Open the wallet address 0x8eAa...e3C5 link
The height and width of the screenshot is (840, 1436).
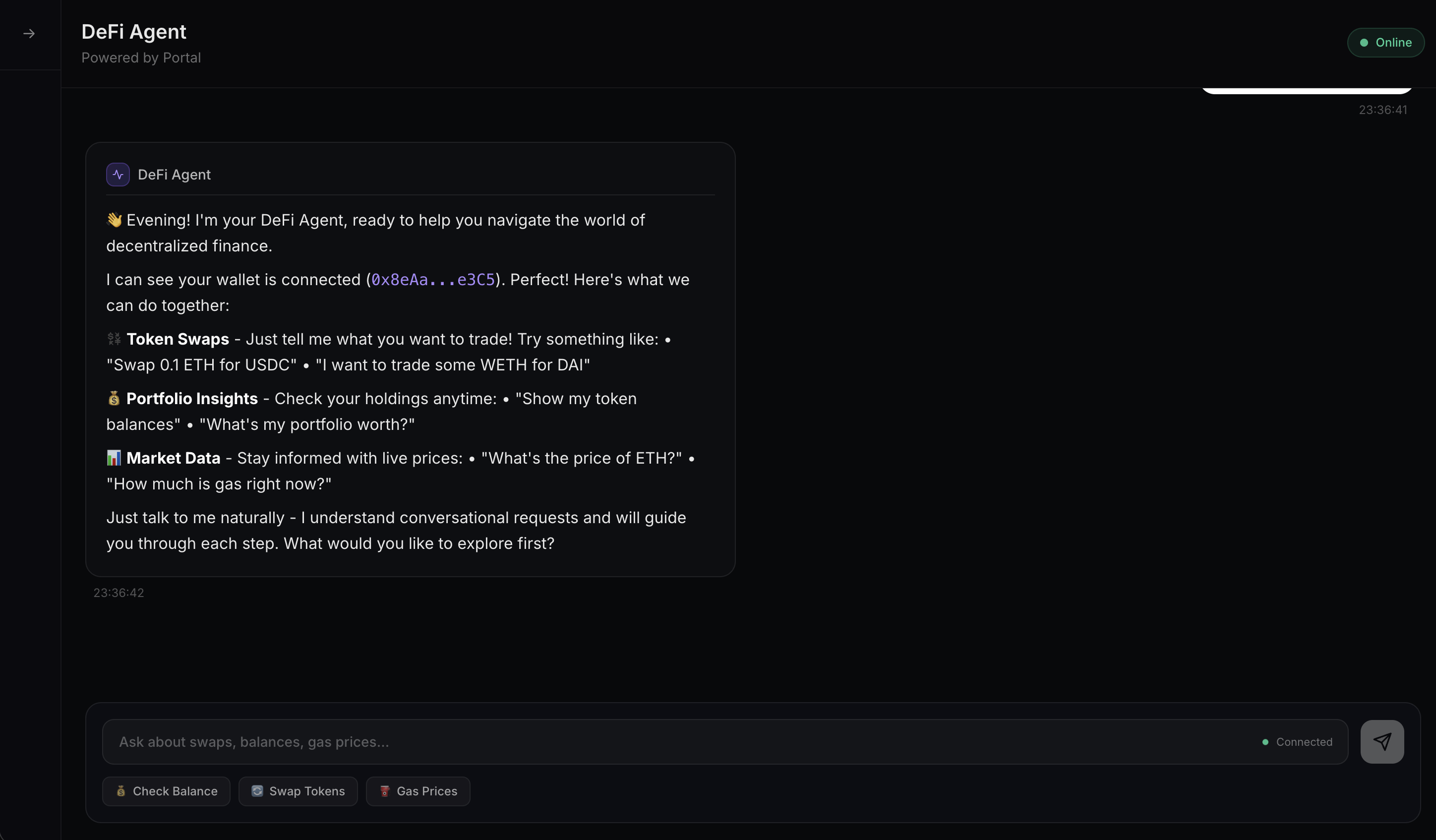pos(433,280)
